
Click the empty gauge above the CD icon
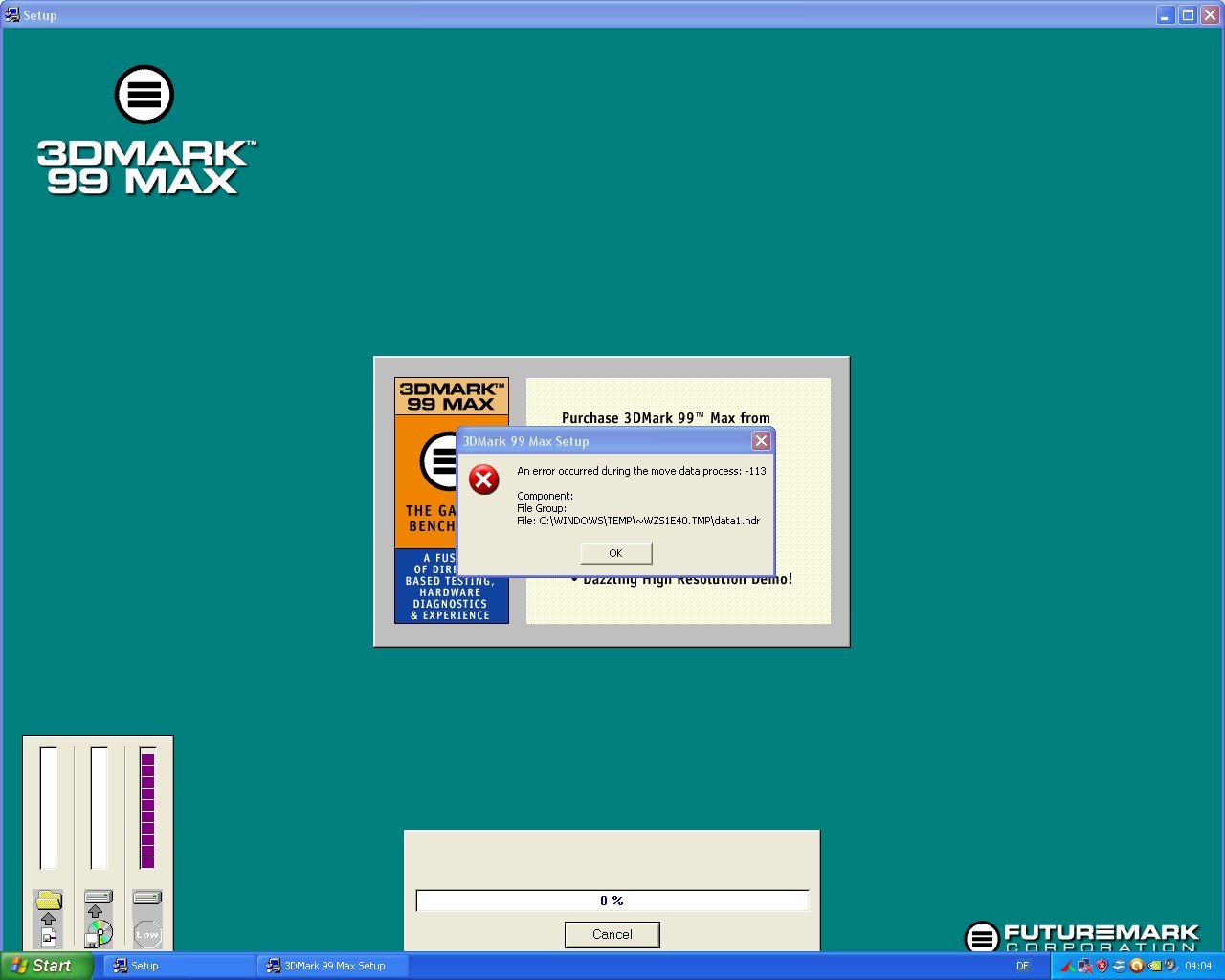pyautogui.click(x=99, y=809)
